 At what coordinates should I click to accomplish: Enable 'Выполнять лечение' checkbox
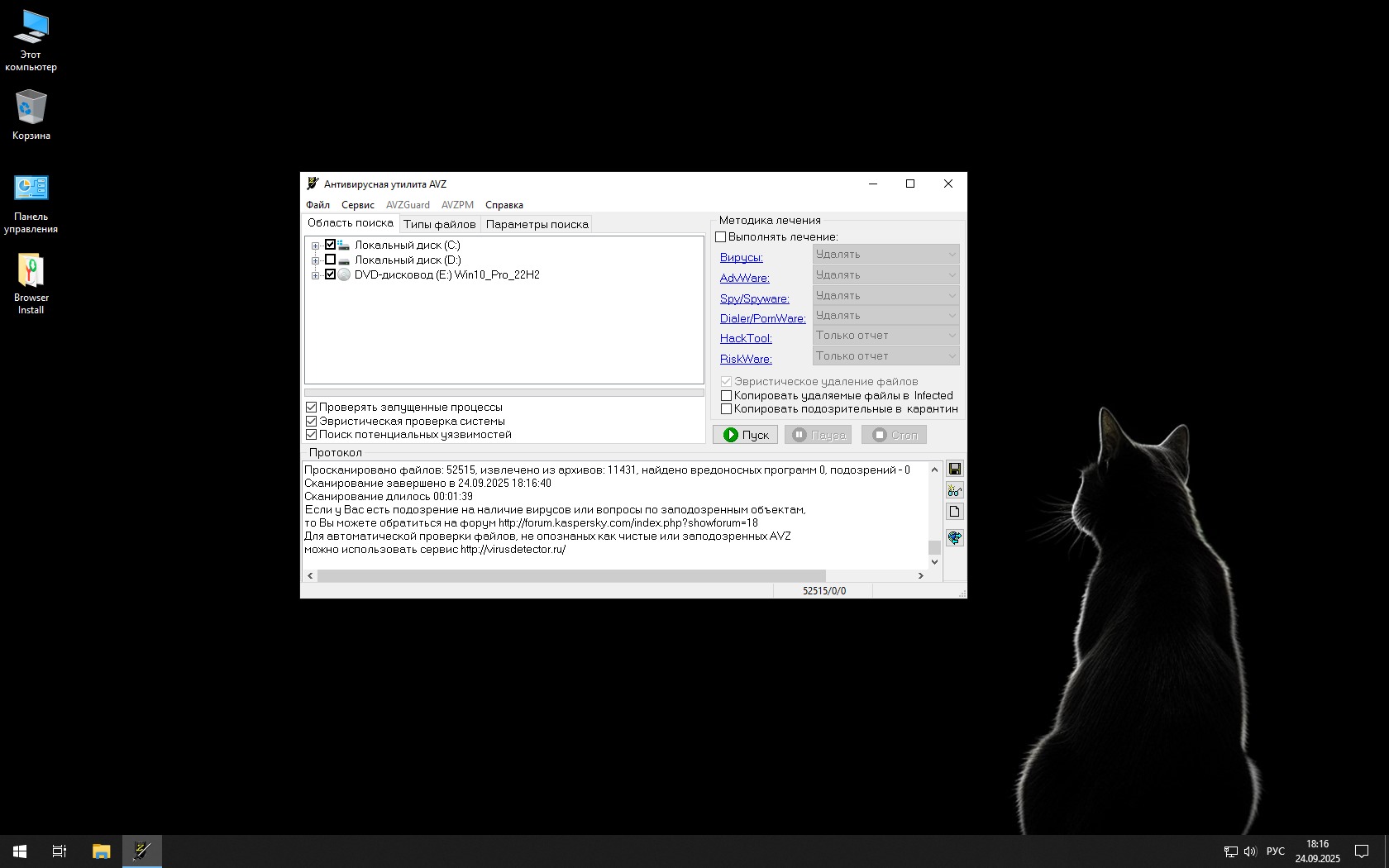click(720, 237)
